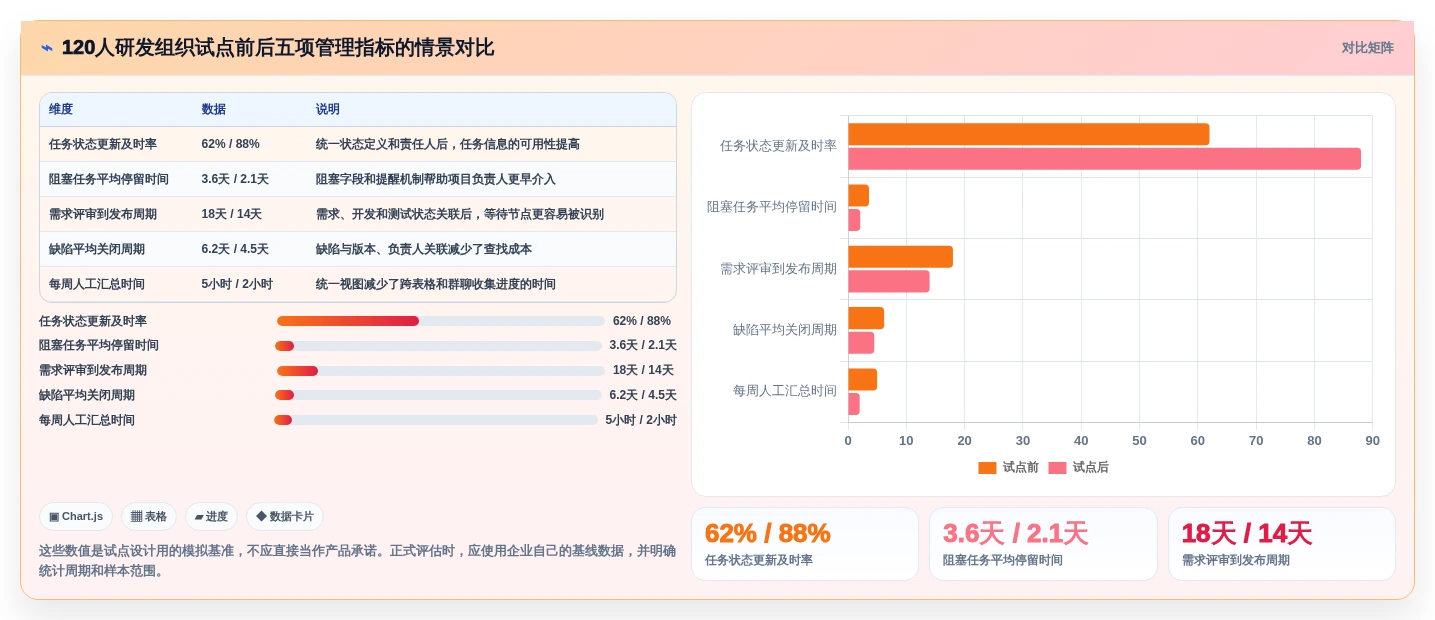Select the 数据卡片 tag chip
The width and height of the screenshot is (1435, 620).
pyautogui.click(x=285, y=517)
